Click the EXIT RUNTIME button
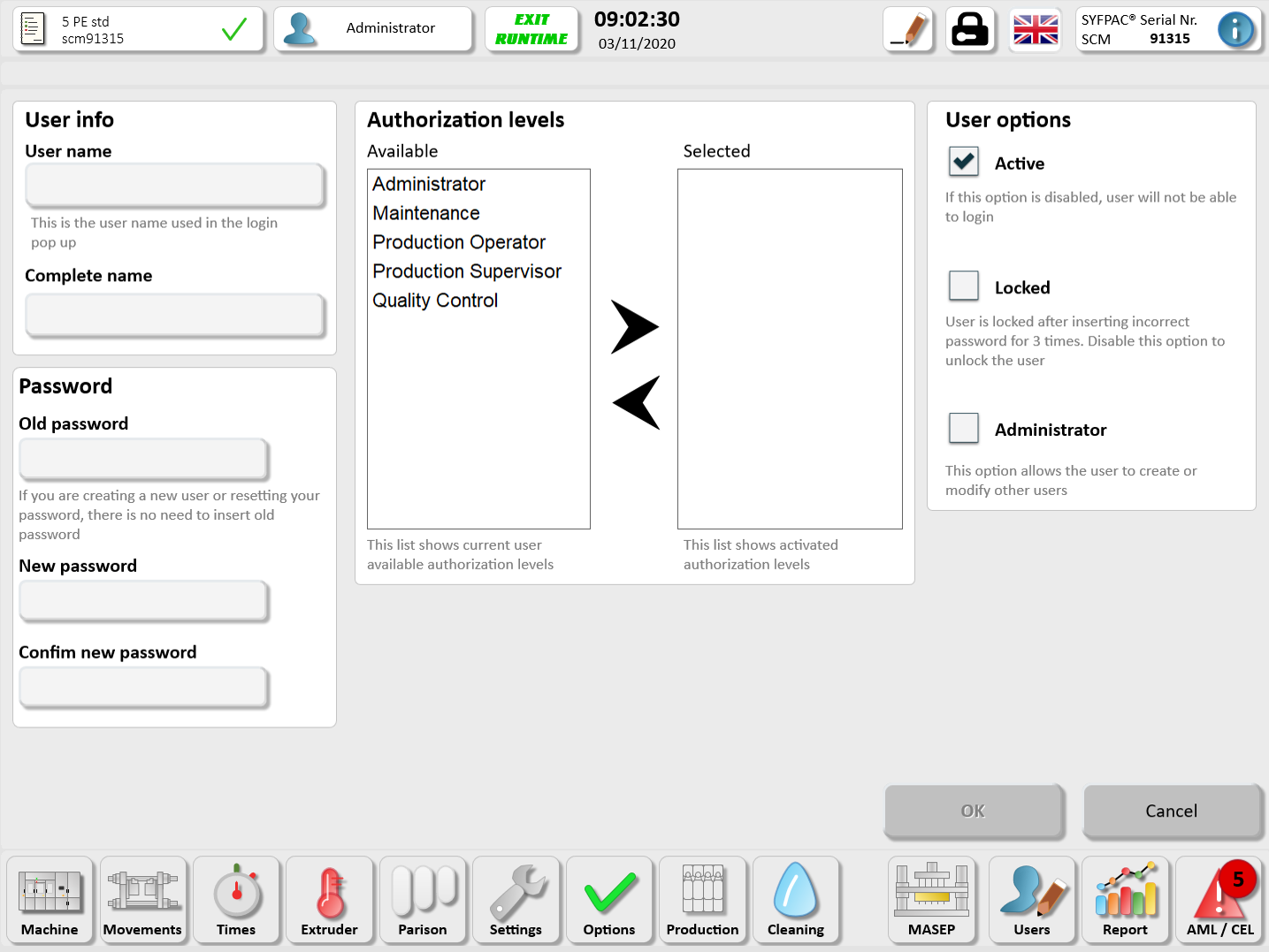The image size is (1269, 952). click(531, 28)
